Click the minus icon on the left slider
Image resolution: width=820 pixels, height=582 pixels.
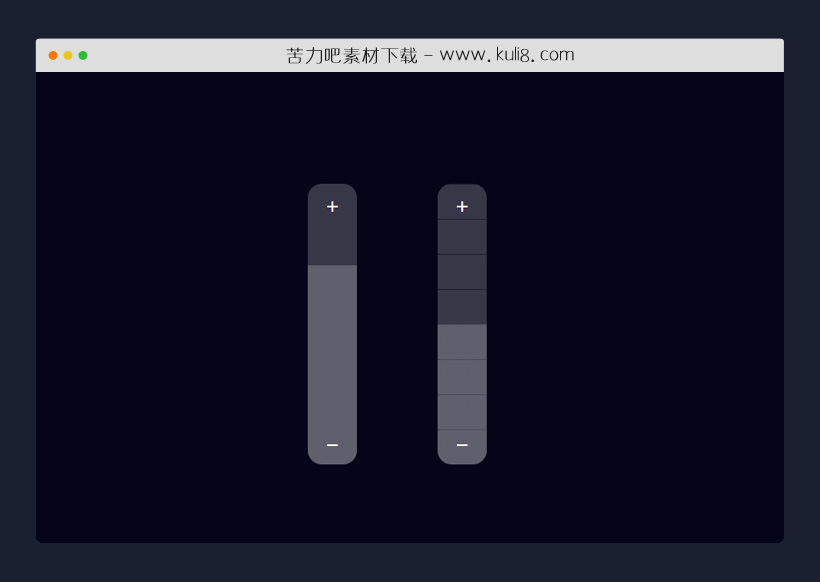tap(332, 445)
